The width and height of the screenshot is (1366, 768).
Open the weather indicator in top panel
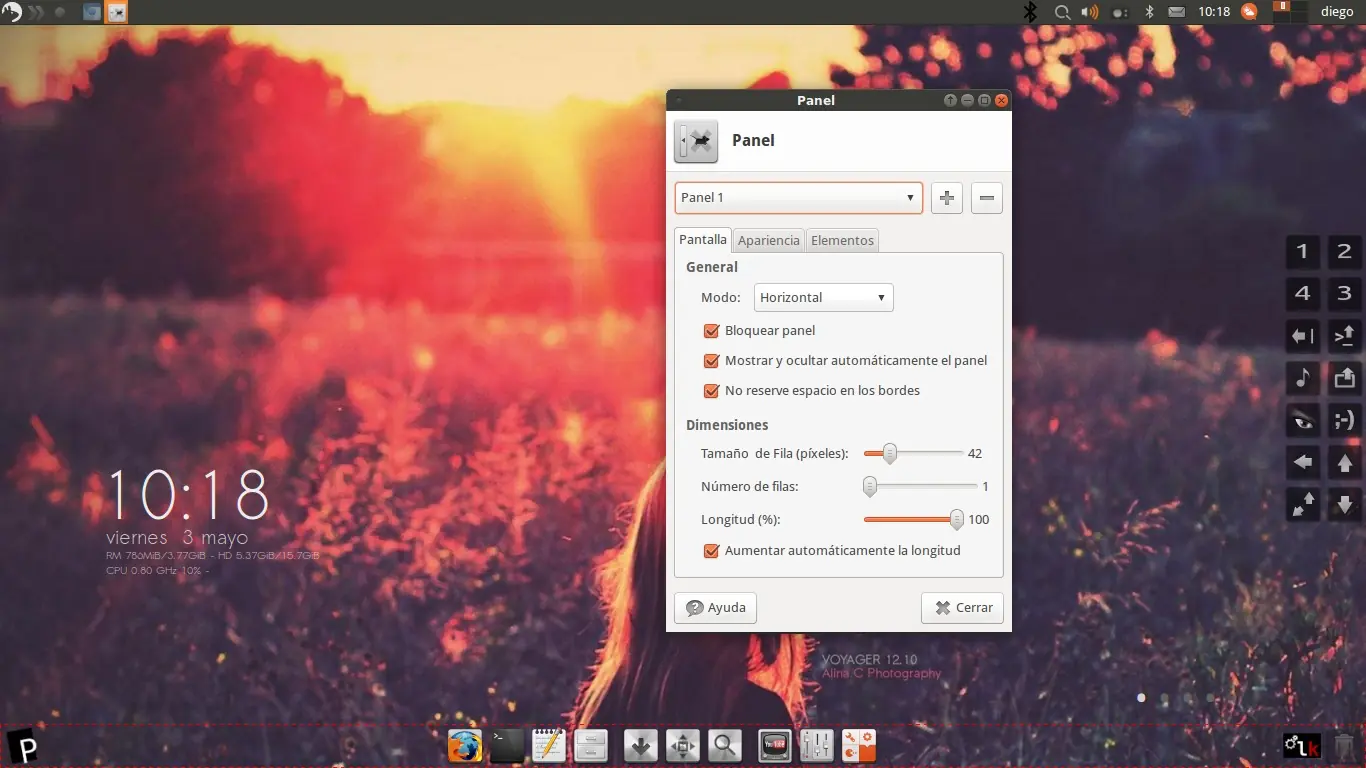pyautogui.click(x=1249, y=12)
